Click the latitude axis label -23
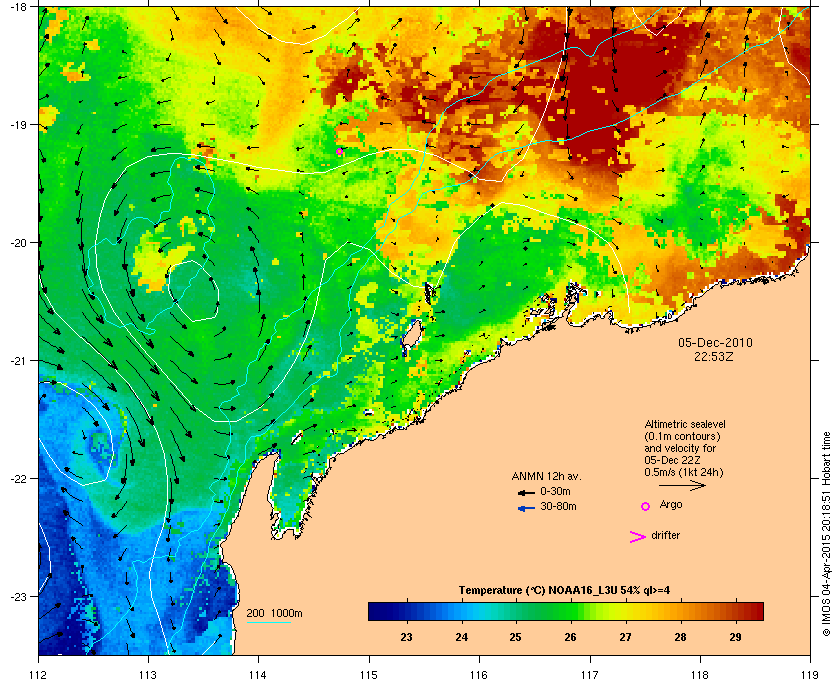 tap(18, 596)
